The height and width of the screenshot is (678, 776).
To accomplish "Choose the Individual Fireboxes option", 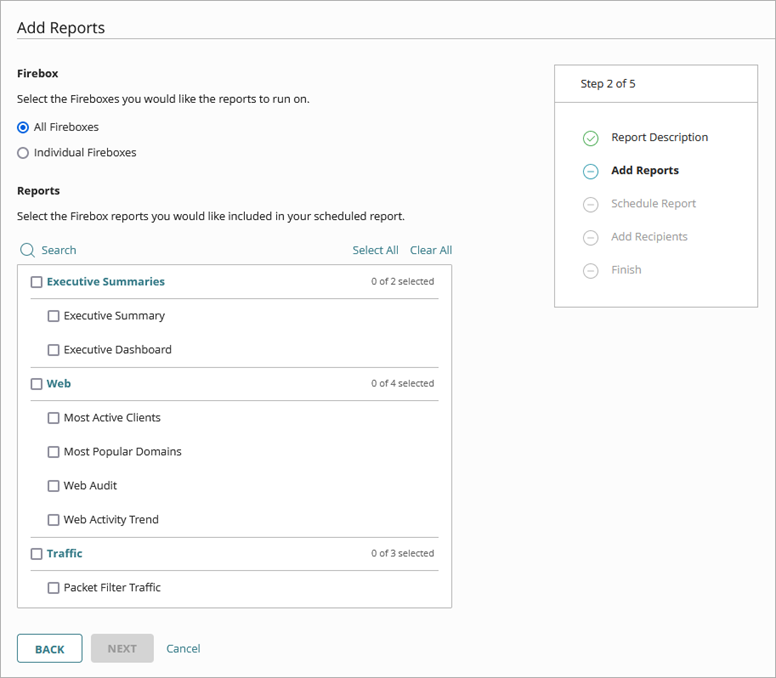I will click(23, 153).
